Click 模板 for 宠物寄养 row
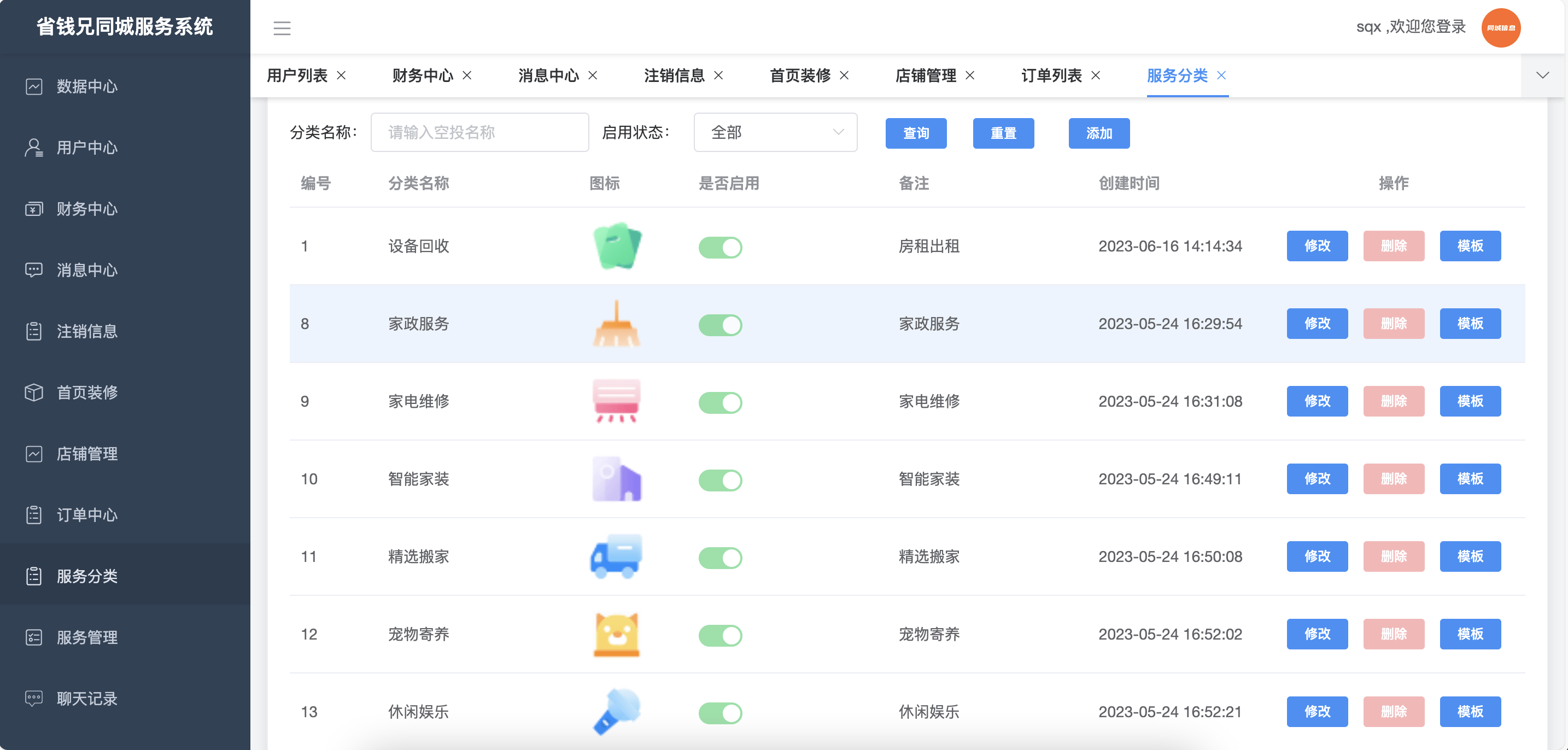This screenshot has height=750, width=1568. click(x=1470, y=634)
